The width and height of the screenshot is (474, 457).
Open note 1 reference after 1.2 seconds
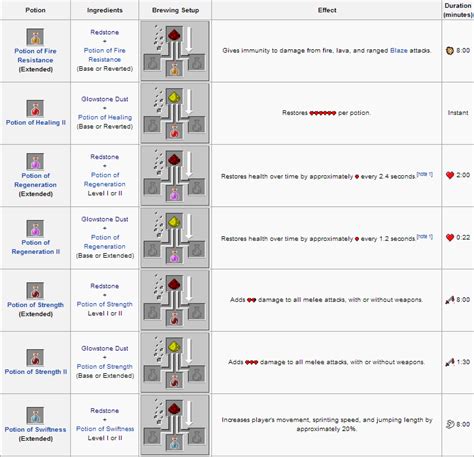[425, 236]
